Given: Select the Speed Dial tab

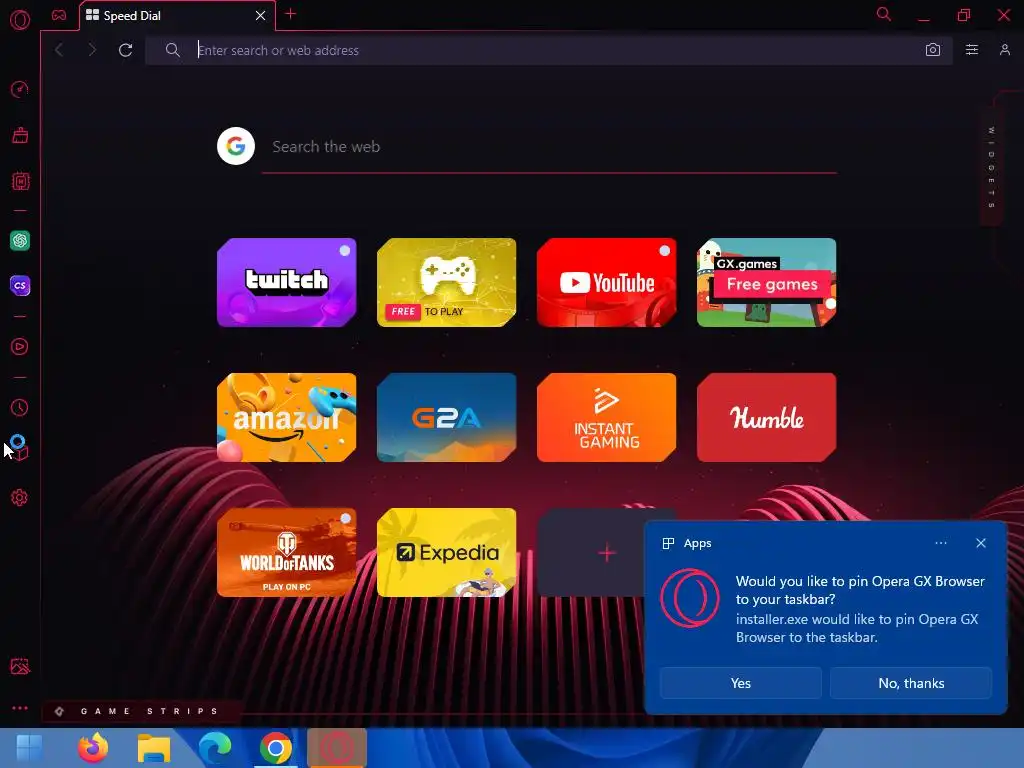Looking at the screenshot, I should point(176,16).
